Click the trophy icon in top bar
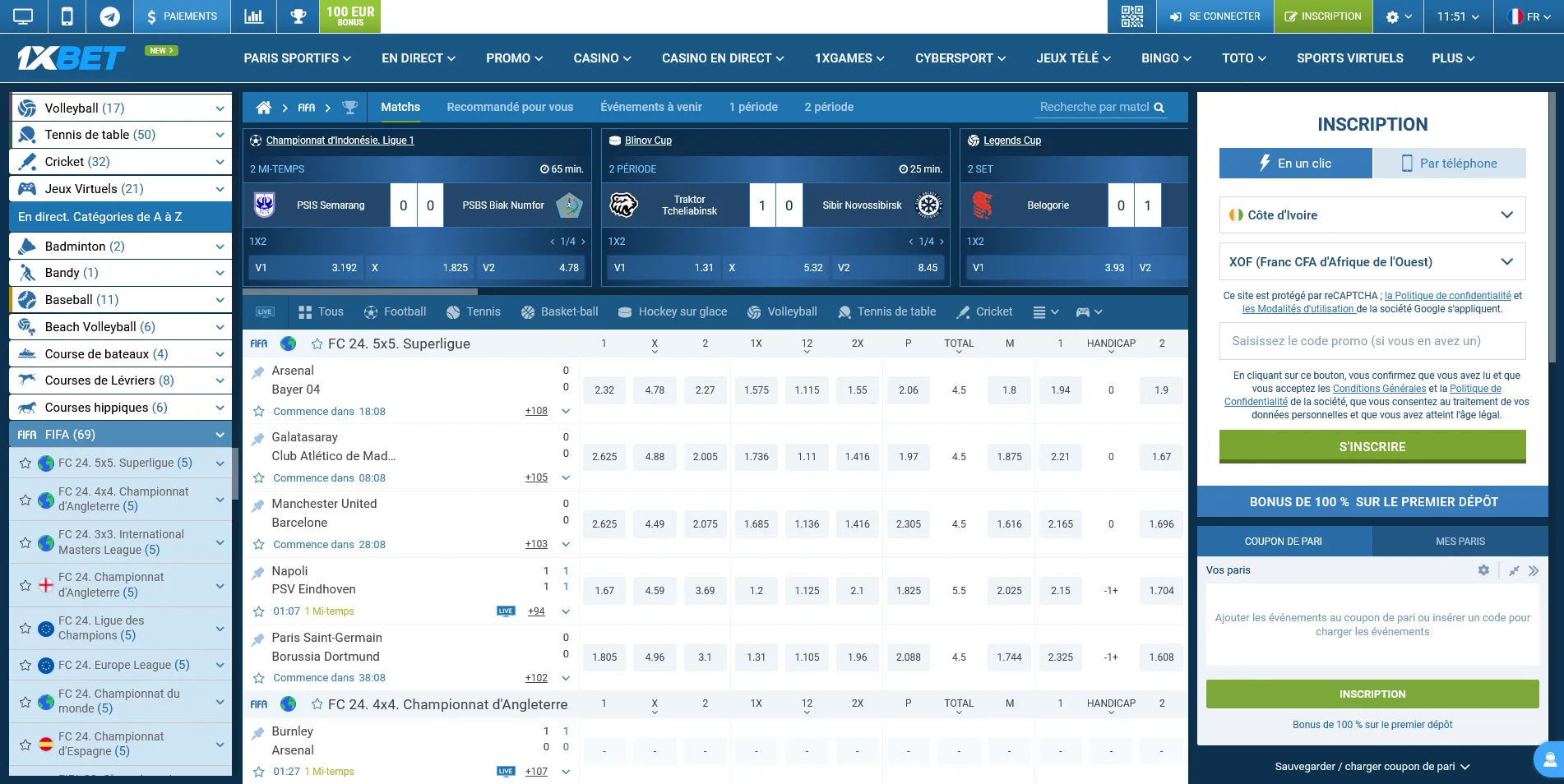Viewport: 1564px width, 784px height. tap(298, 16)
